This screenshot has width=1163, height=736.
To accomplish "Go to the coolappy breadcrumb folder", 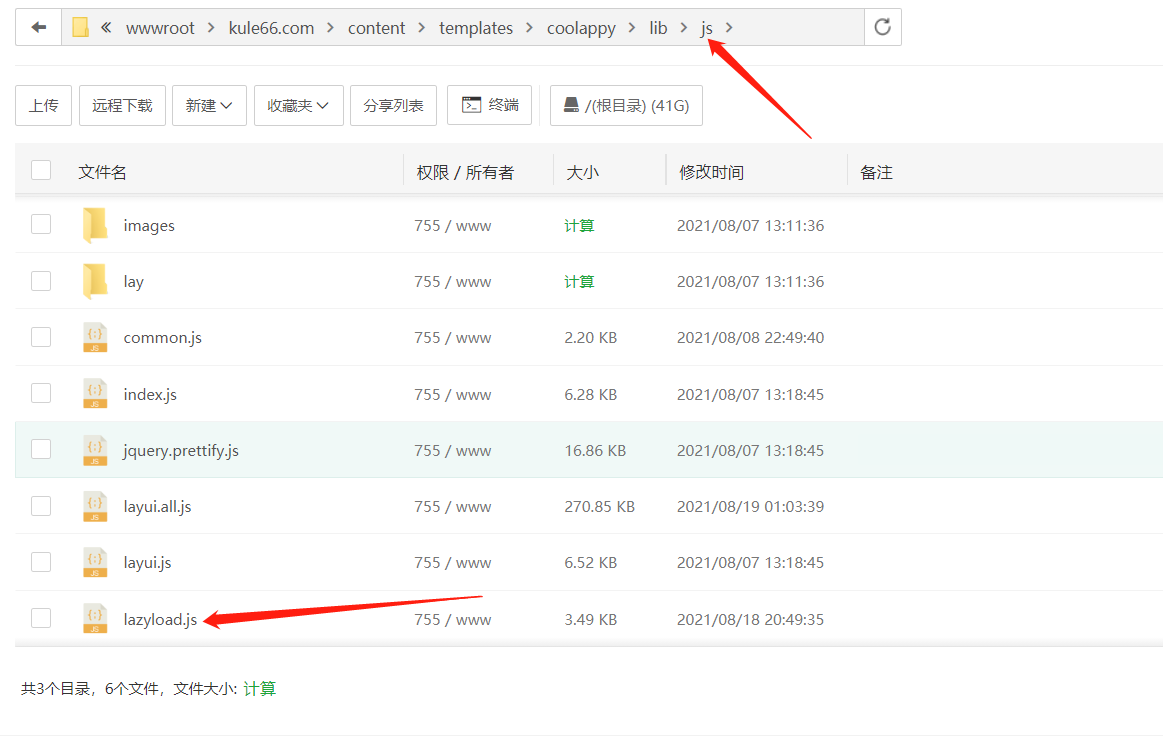I will point(581,28).
